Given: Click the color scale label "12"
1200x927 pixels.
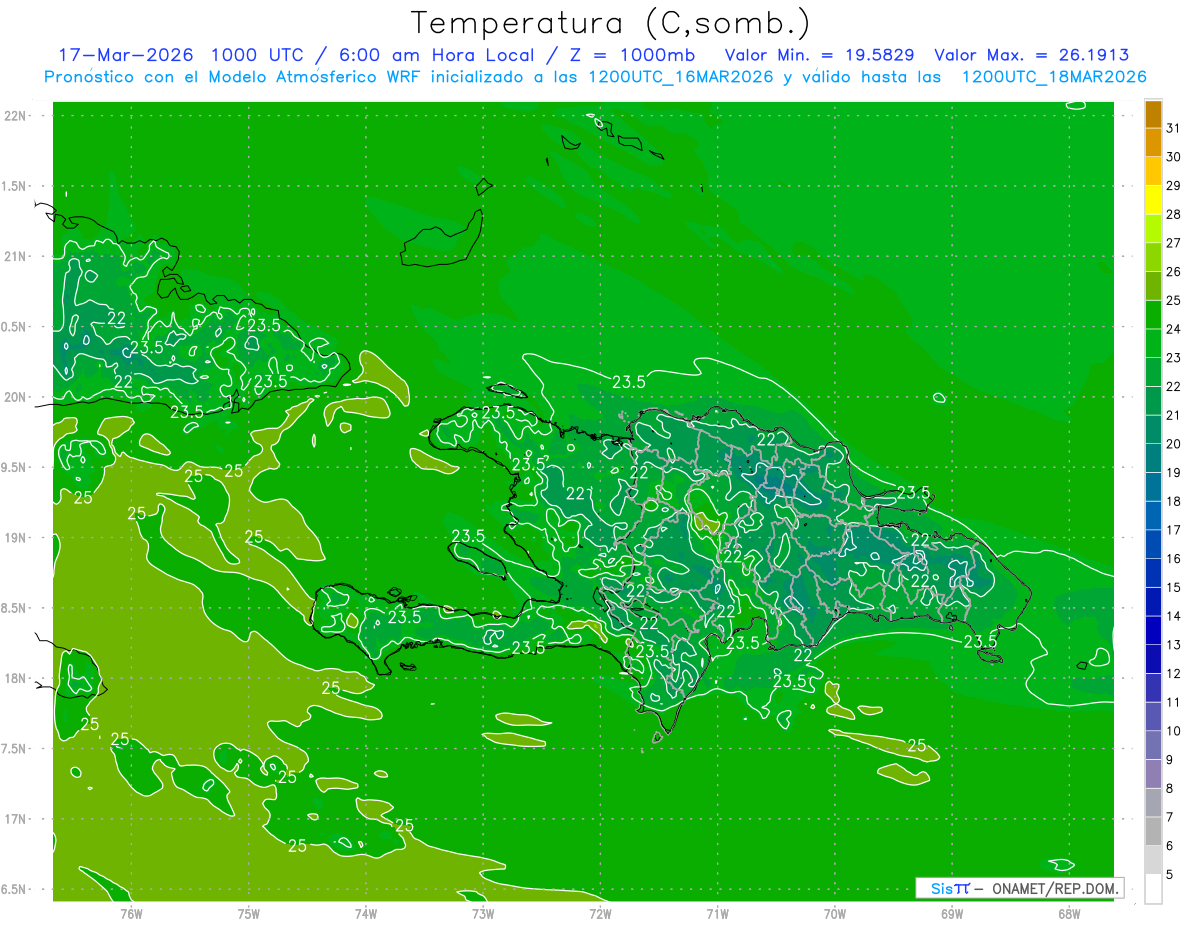Looking at the screenshot, I should click(1174, 674).
